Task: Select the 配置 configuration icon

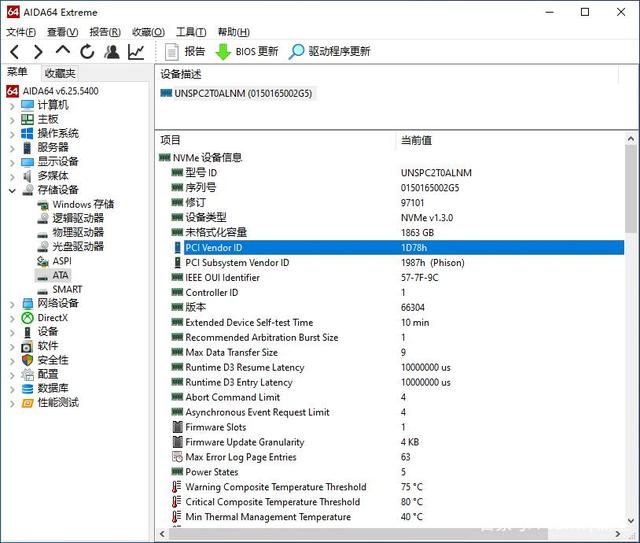Action: tap(27, 374)
